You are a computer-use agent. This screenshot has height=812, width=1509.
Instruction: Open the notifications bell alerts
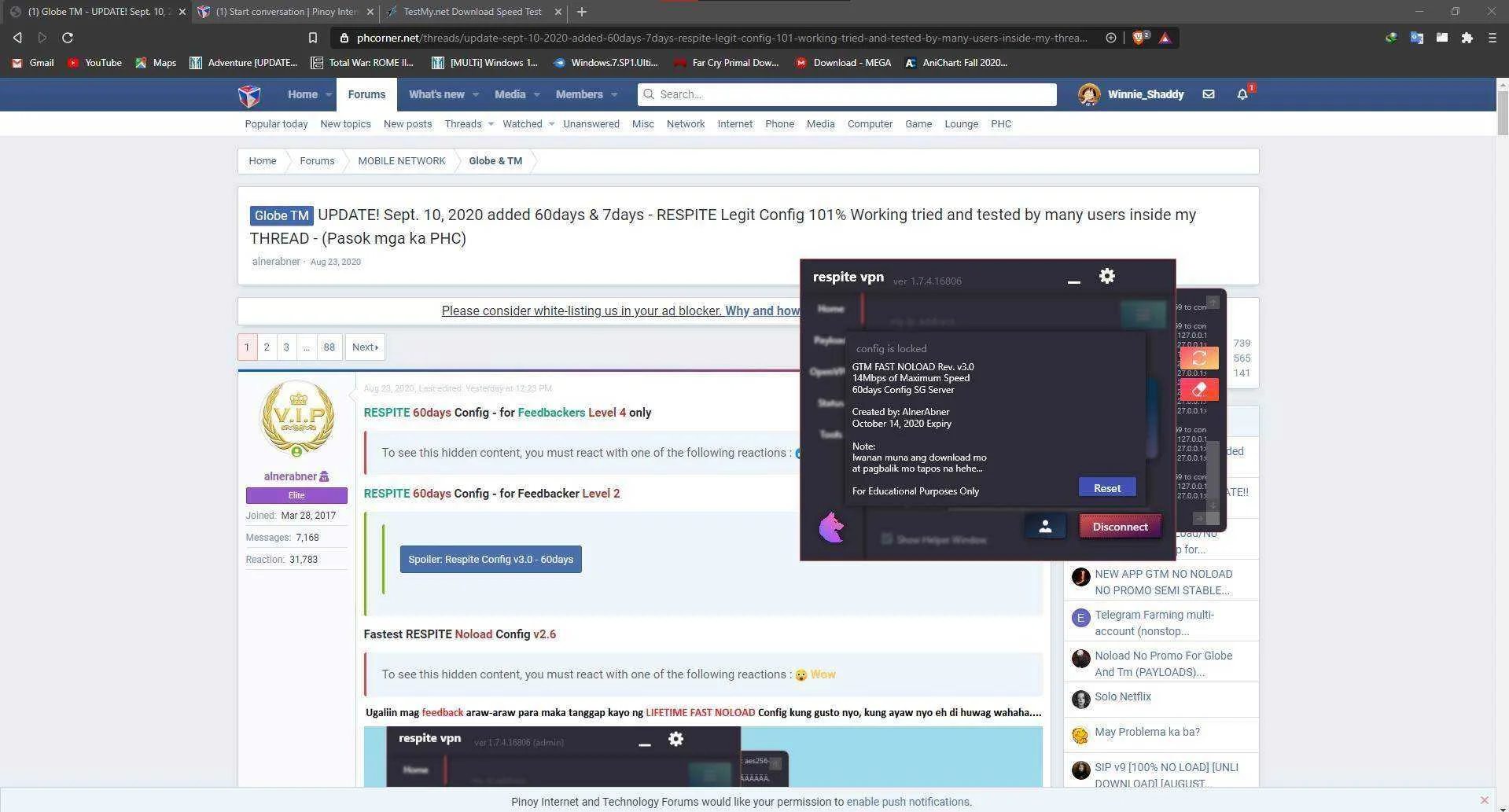(x=1242, y=94)
